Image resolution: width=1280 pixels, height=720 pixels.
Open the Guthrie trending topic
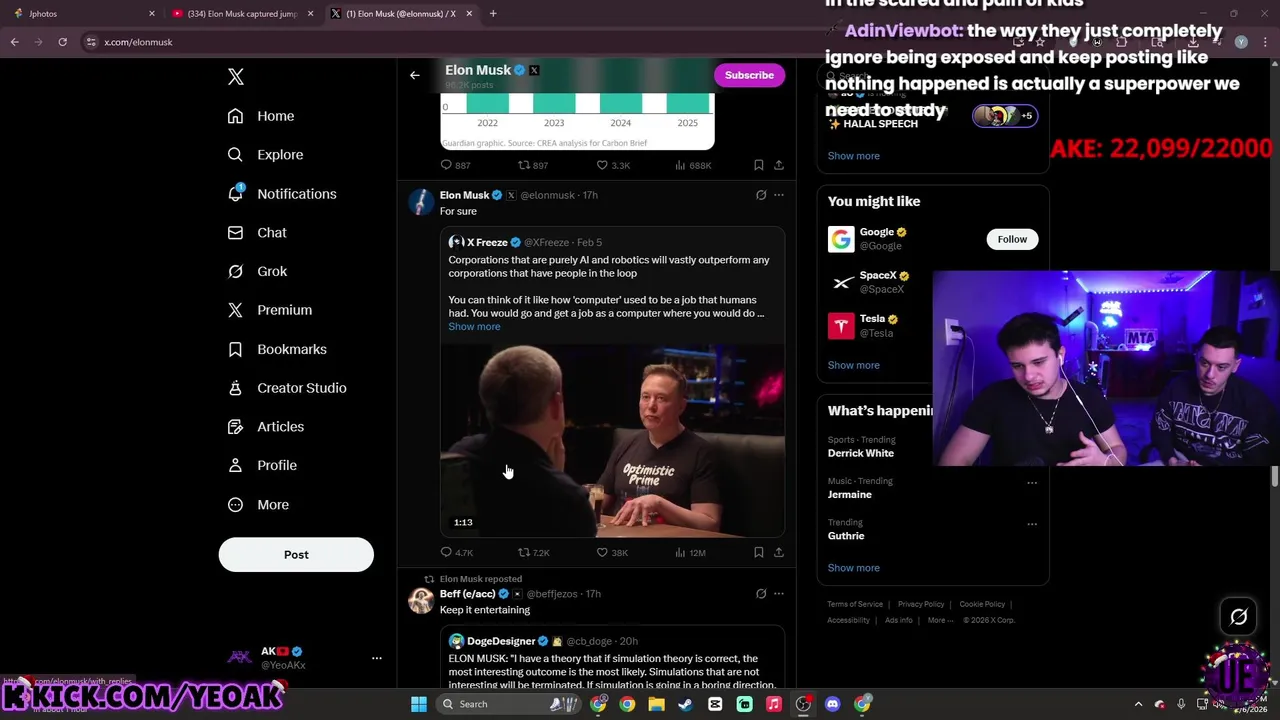click(846, 536)
